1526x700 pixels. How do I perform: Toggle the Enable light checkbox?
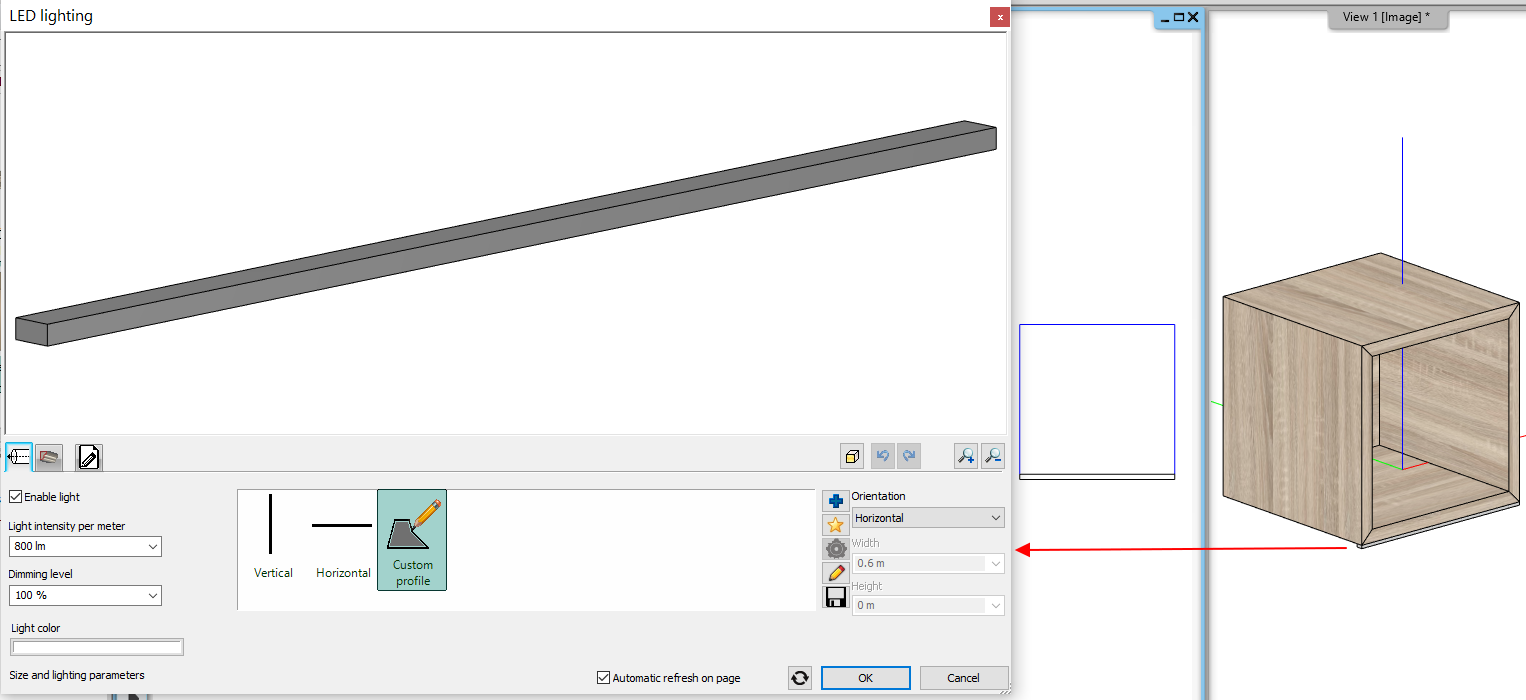15,497
